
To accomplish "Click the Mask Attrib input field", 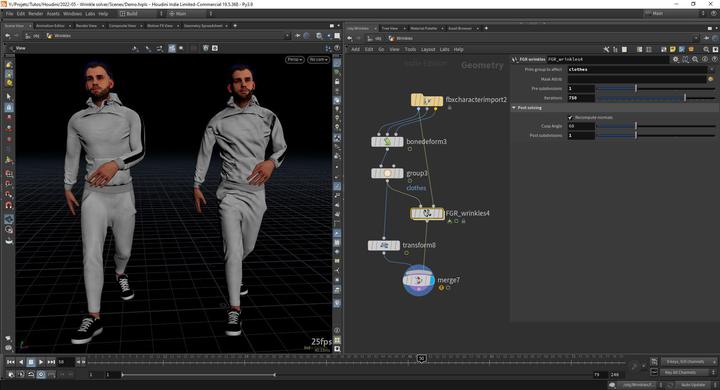I will point(637,79).
